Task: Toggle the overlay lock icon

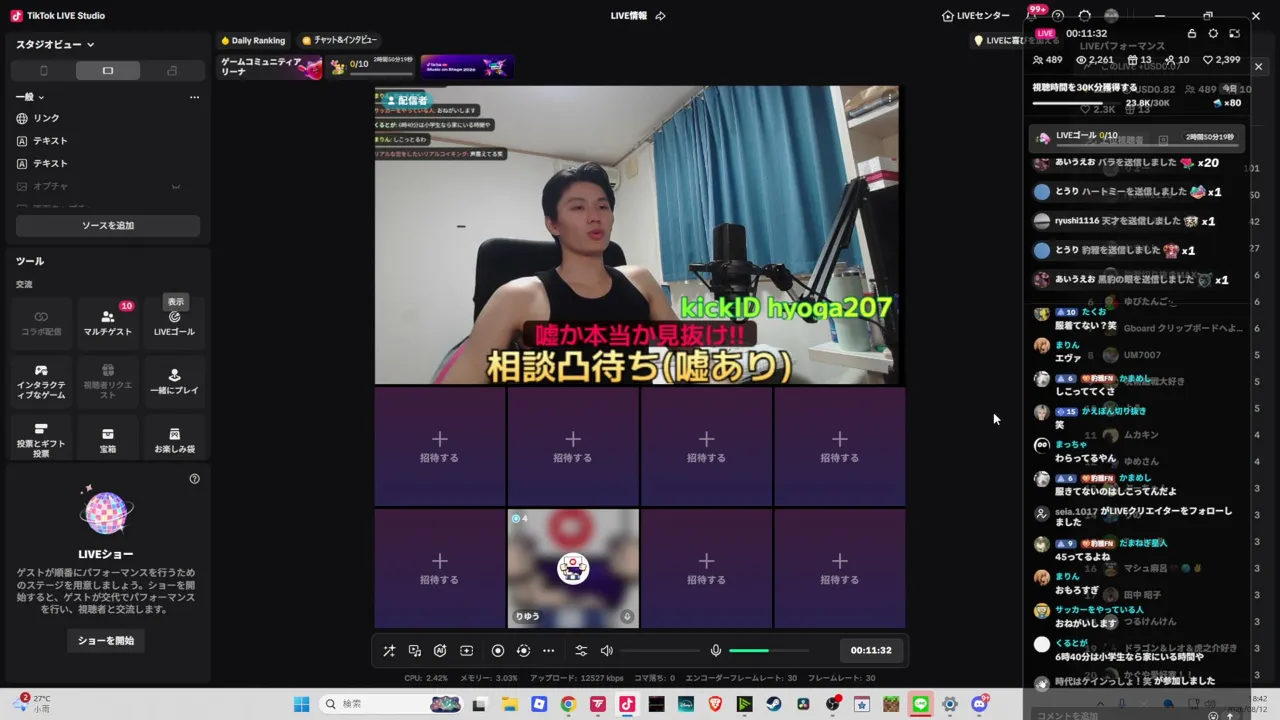Action: [1191, 33]
